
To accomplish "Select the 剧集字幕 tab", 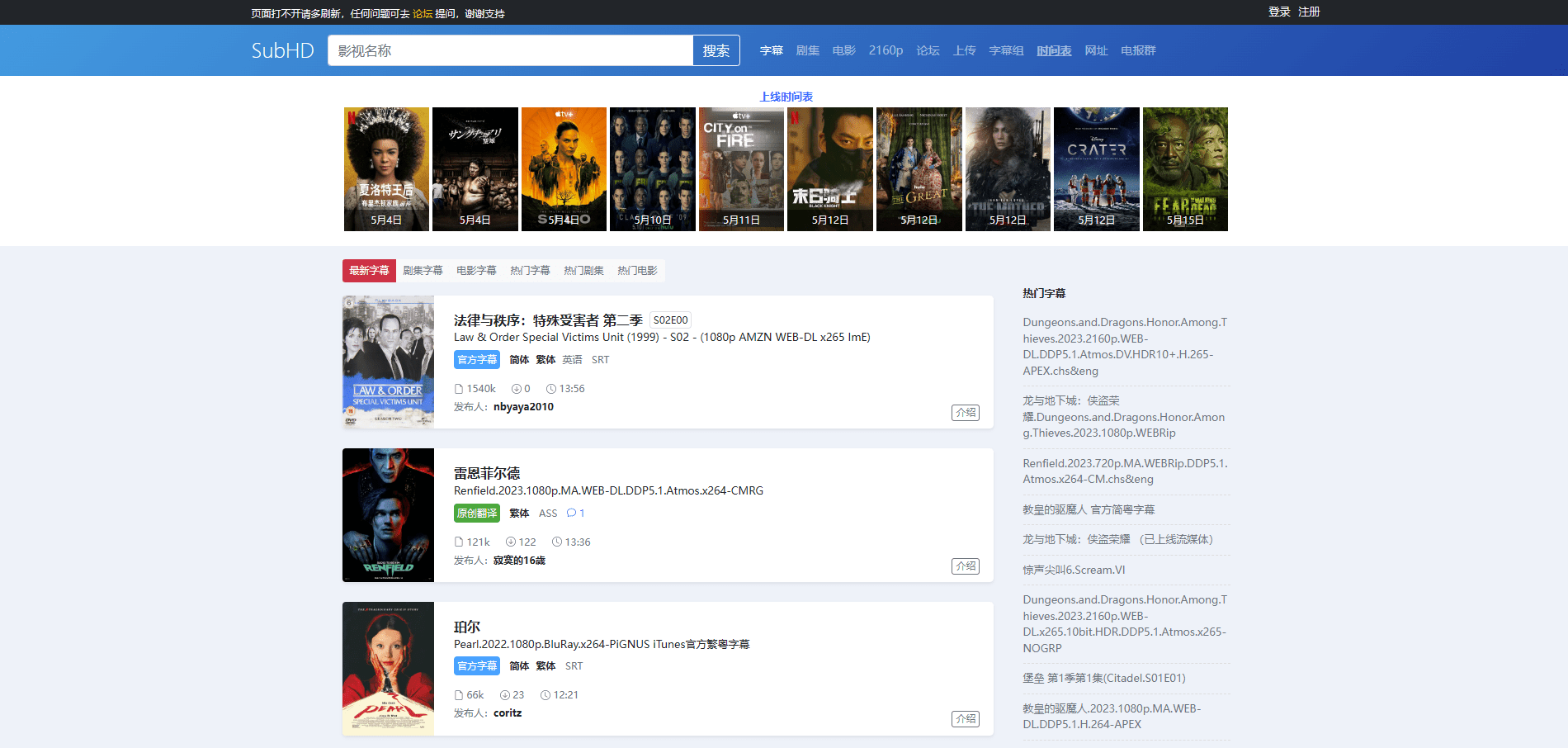I will pos(423,271).
